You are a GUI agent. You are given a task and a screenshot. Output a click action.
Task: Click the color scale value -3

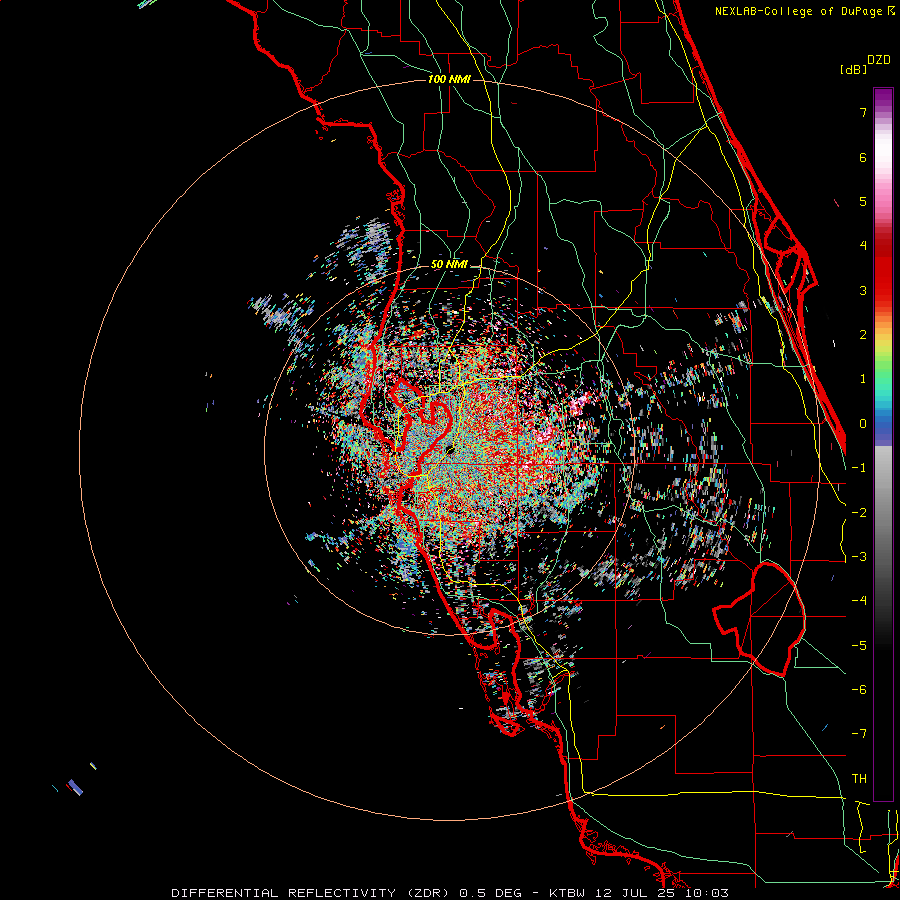859,557
